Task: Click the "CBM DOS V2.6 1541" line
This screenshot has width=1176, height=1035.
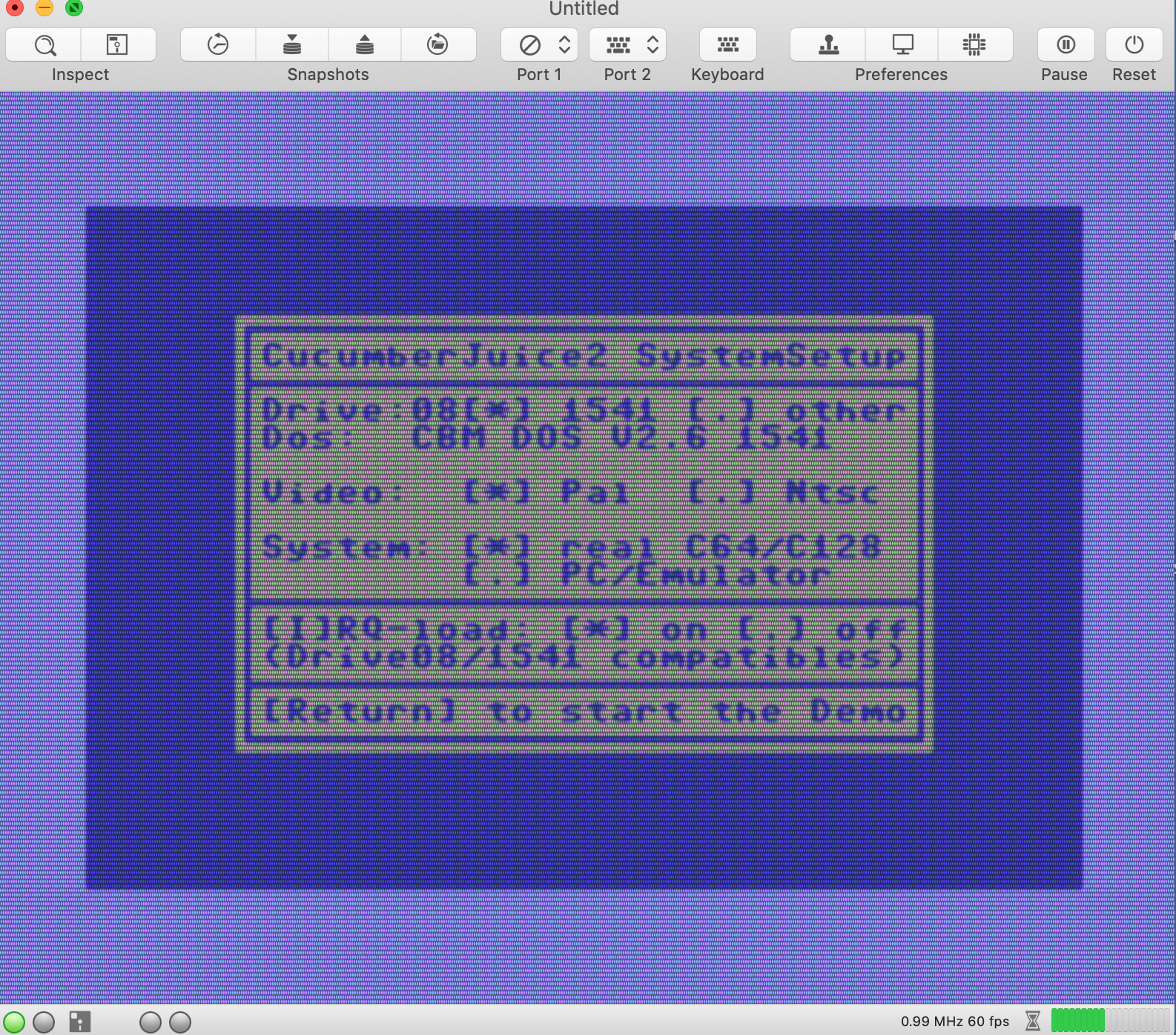Action: coord(621,438)
